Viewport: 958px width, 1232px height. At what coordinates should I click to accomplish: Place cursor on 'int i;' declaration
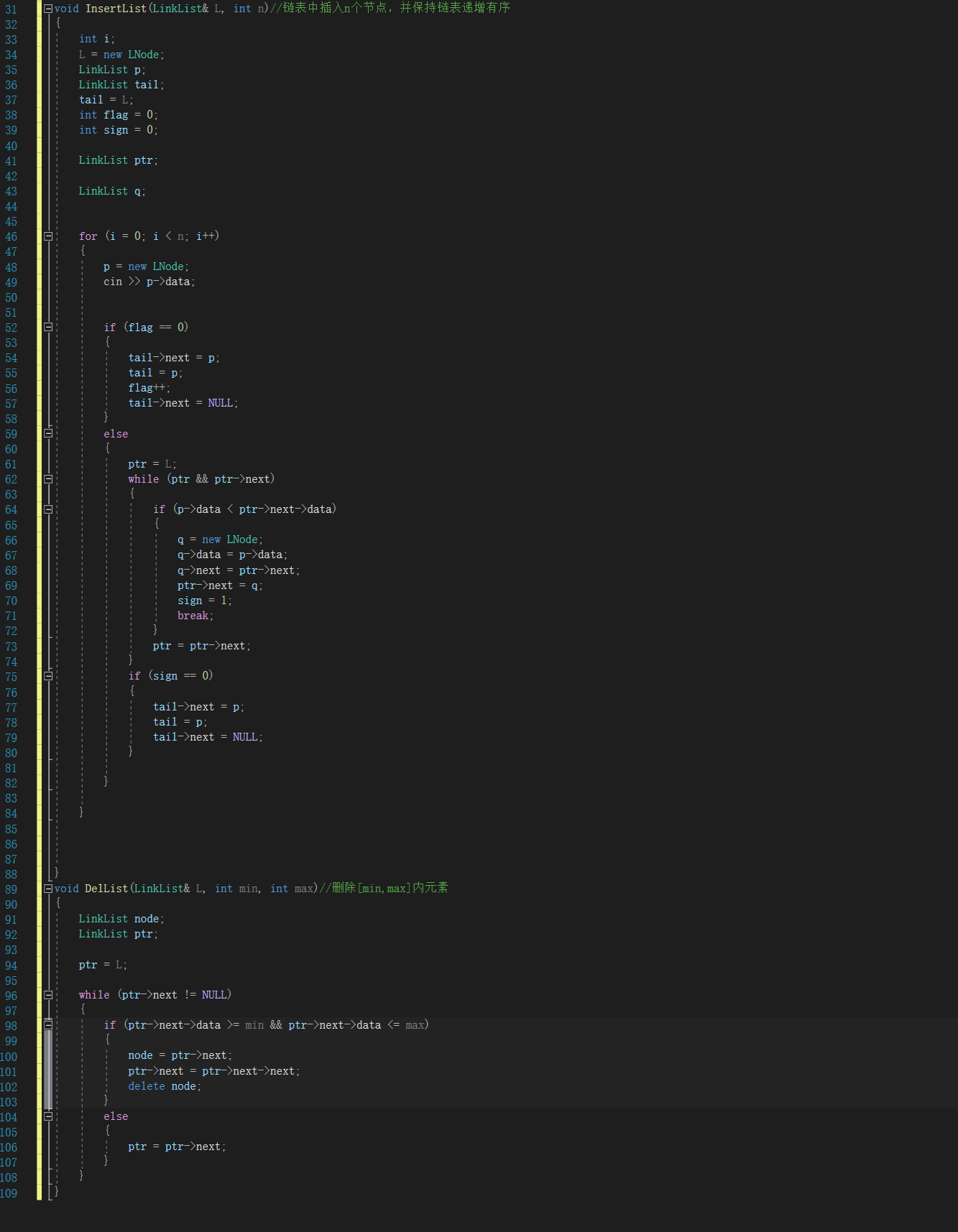point(97,39)
